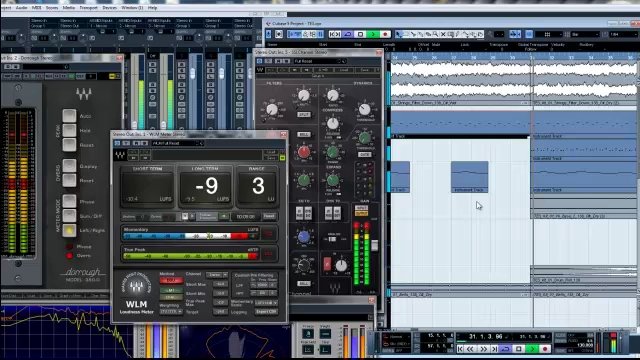Toggle the Cycle loop button in the transport panel
Viewport: 640px width, 360px height.
point(505,349)
